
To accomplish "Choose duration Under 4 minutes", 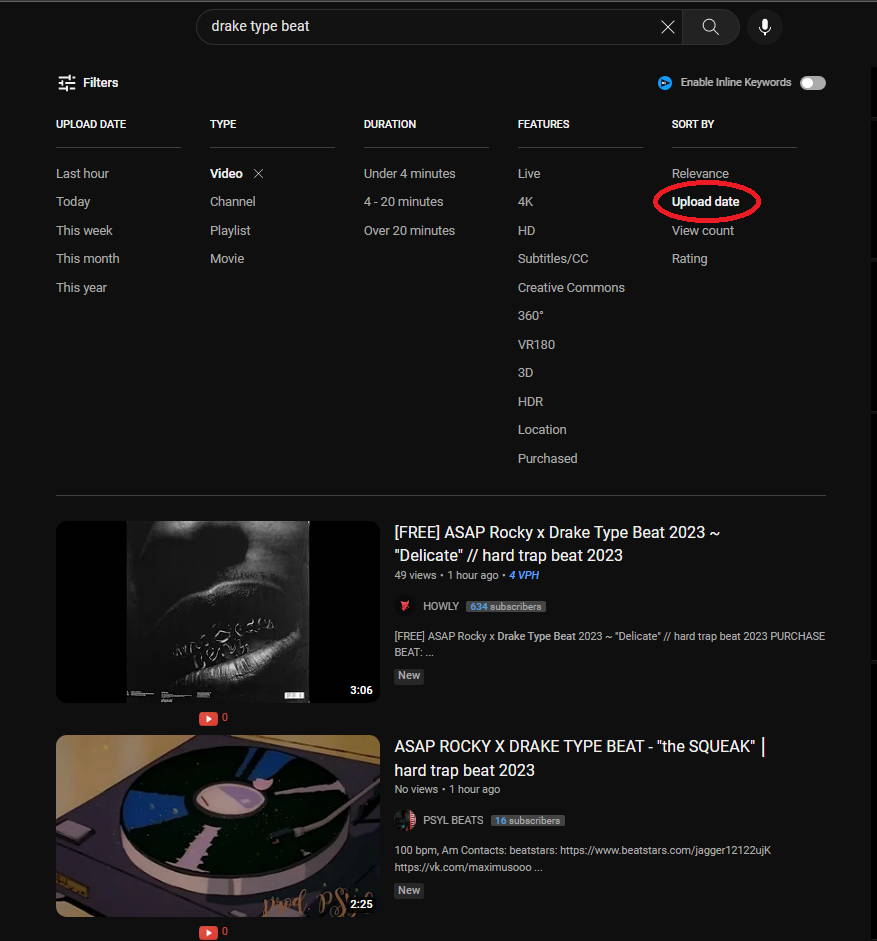I will (x=409, y=173).
